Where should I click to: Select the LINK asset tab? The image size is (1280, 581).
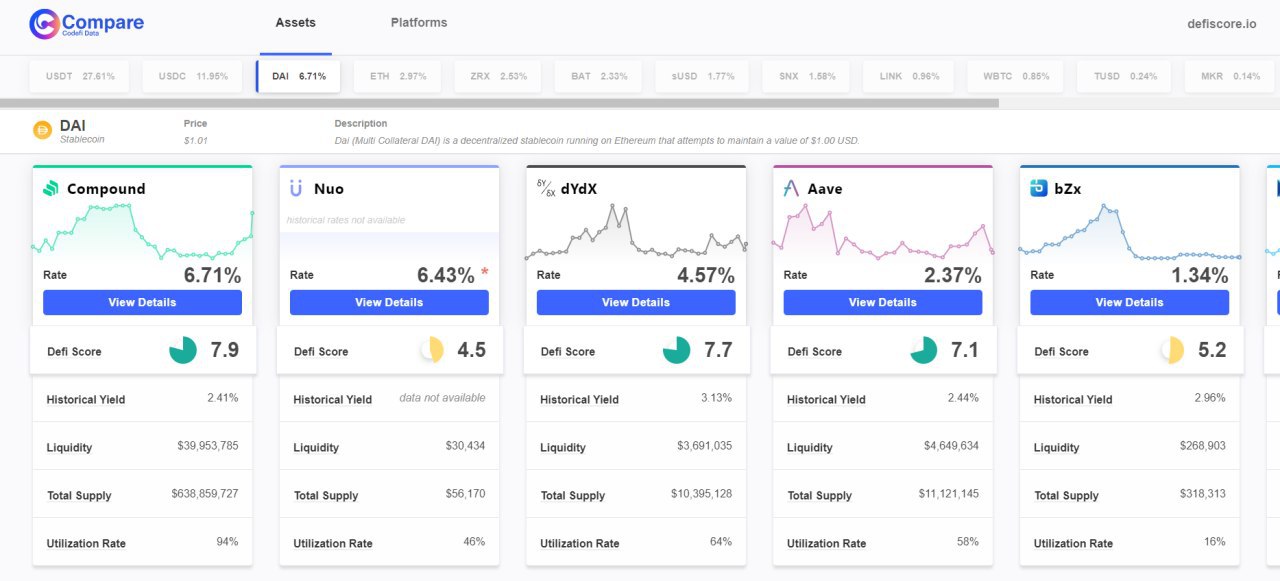tap(909, 76)
